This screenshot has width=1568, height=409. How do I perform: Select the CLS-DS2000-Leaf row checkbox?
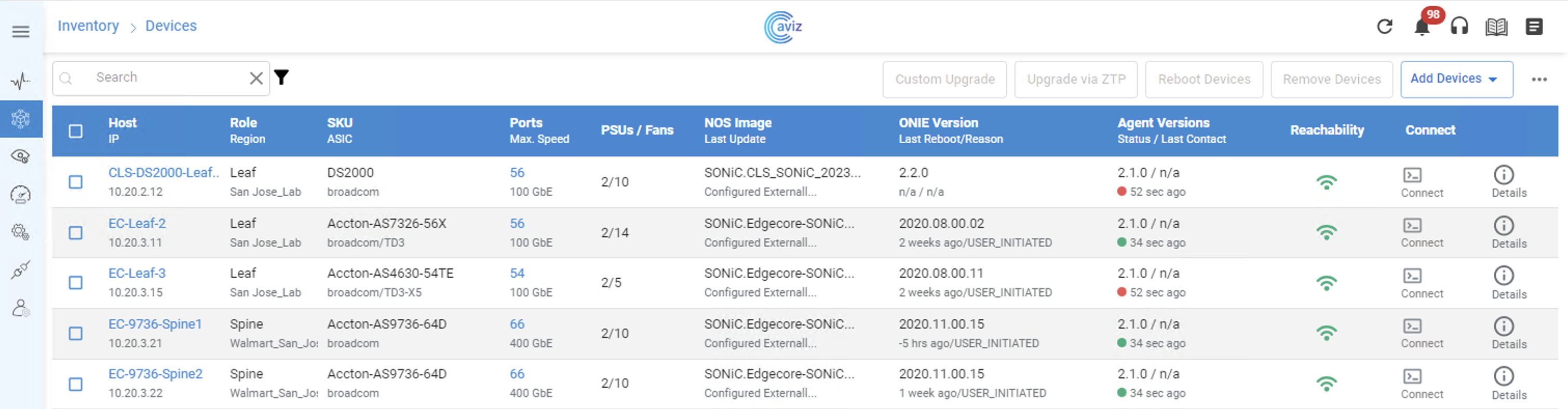tap(75, 182)
